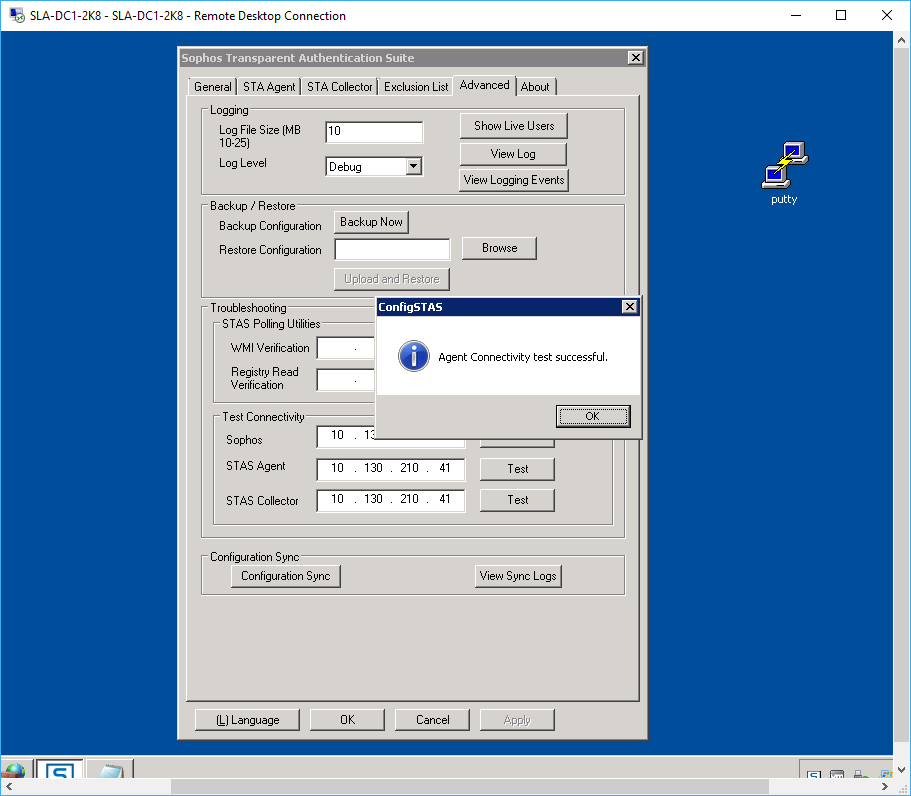Image resolution: width=911 pixels, height=796 pixels.
Task: Click the Apply button
Action: coord(517,720)
